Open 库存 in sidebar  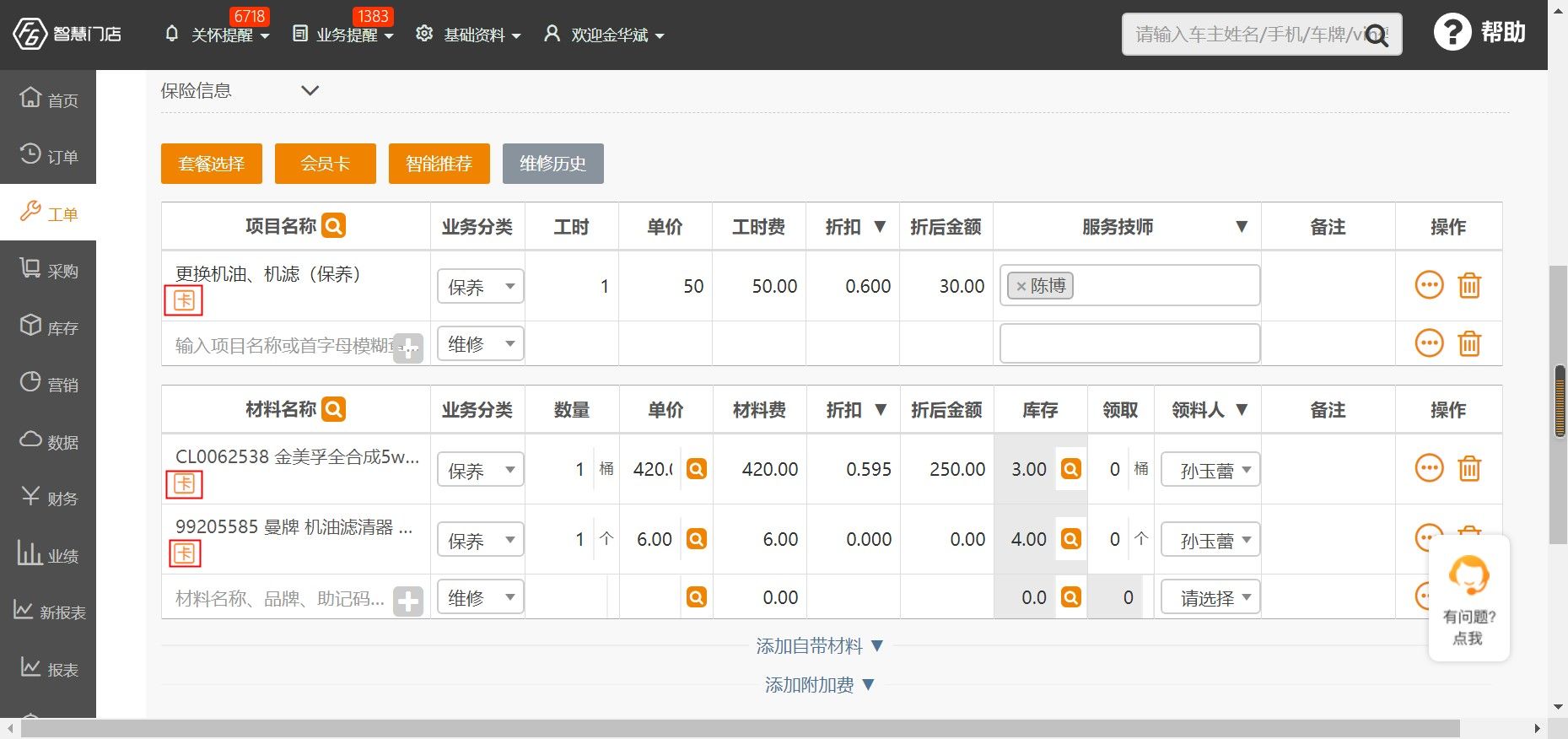[x=48, y=326]
